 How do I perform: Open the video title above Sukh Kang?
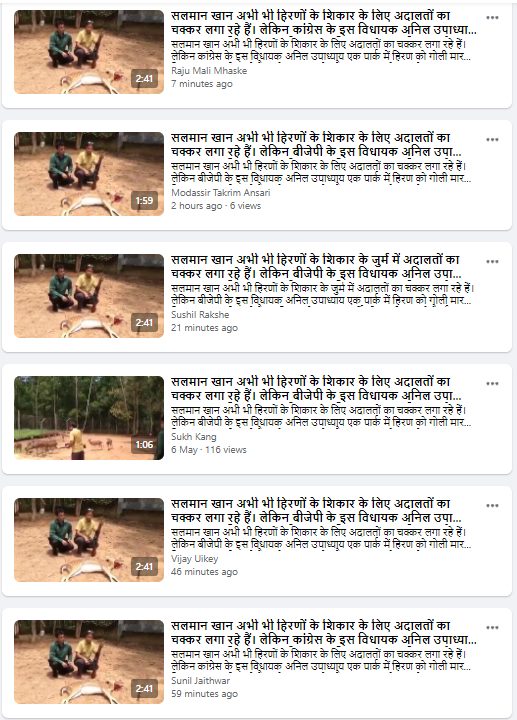316,388
